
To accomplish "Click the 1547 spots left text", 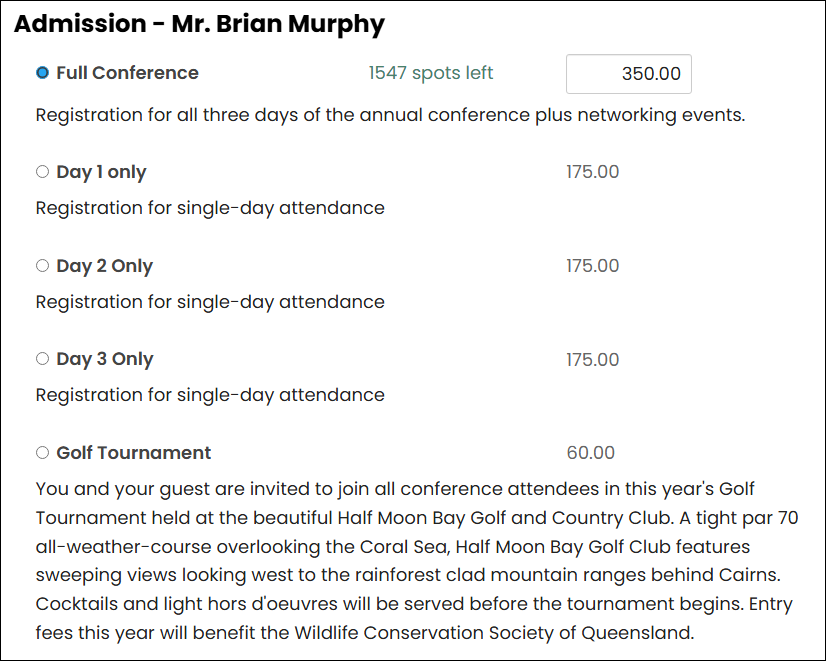I will point(430,73).
